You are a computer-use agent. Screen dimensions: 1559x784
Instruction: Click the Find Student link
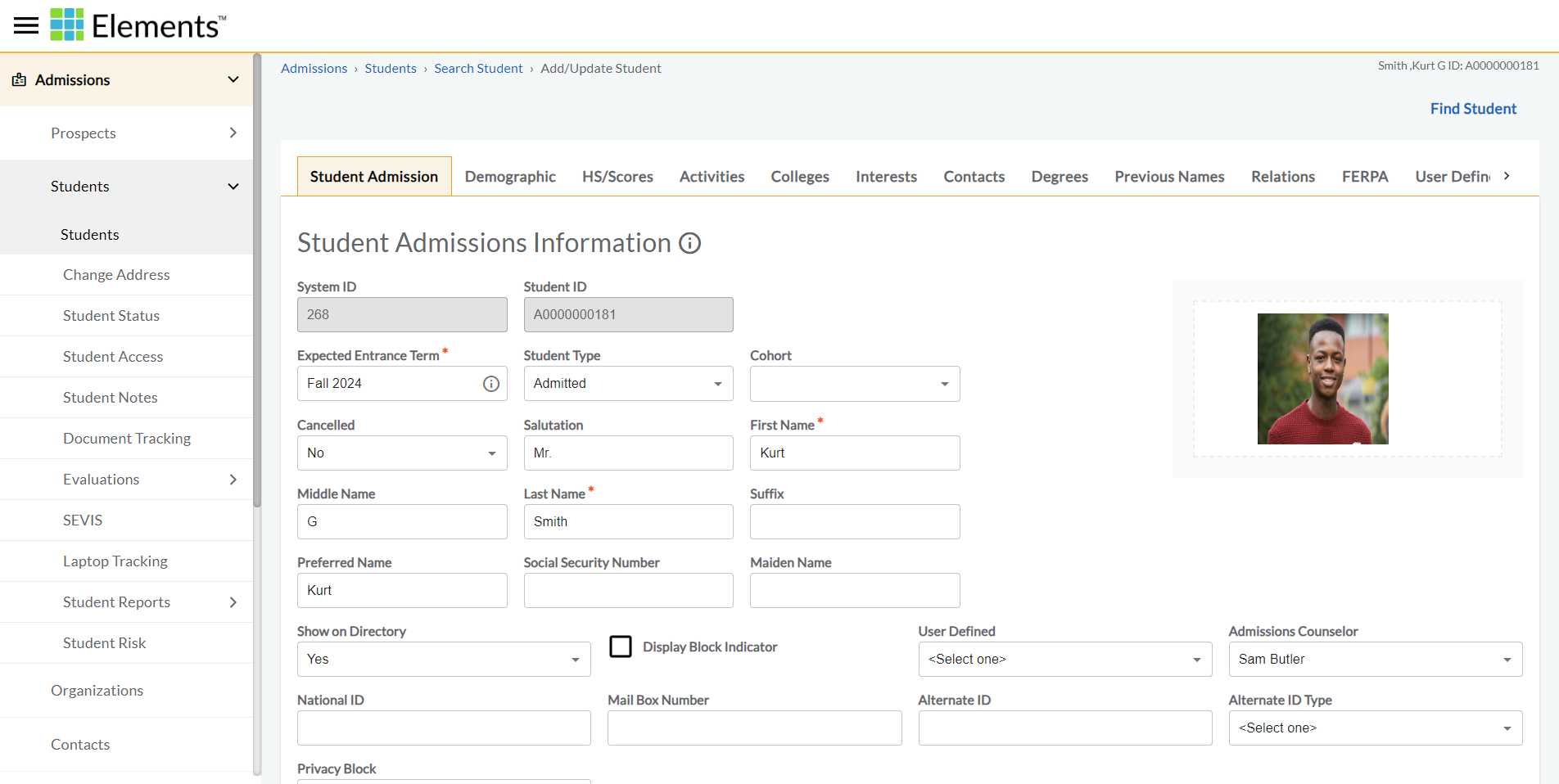click(1473, 109)
